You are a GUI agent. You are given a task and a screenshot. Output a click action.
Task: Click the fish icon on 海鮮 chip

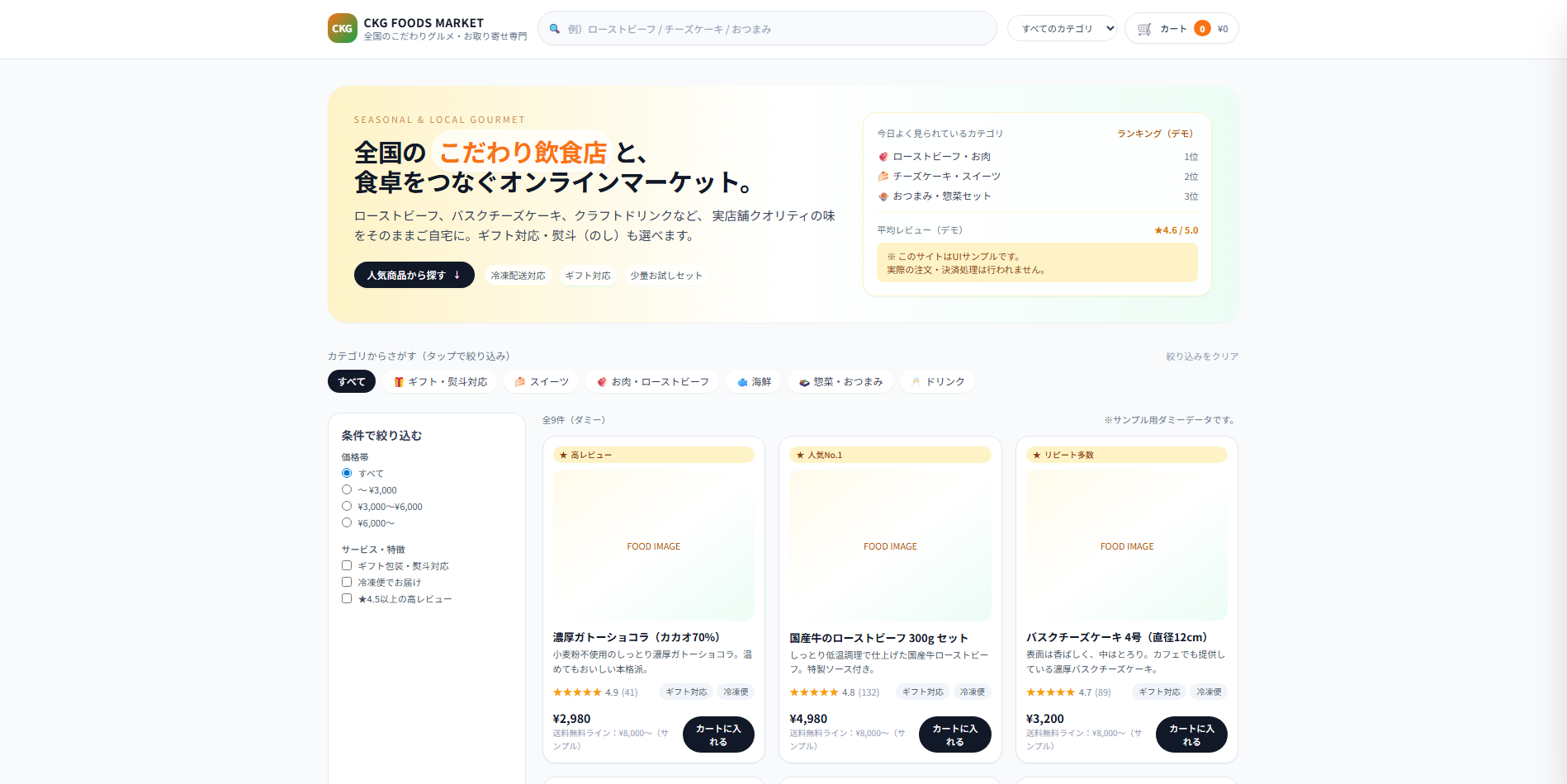click(741, 381)
